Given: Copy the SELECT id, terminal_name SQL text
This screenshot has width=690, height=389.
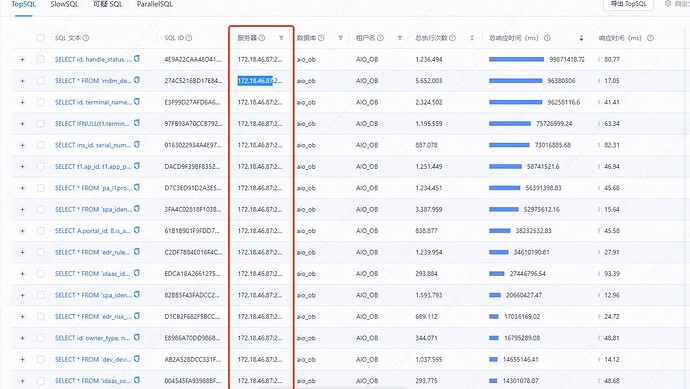Looking at the screenshot, I should point(137,102).
